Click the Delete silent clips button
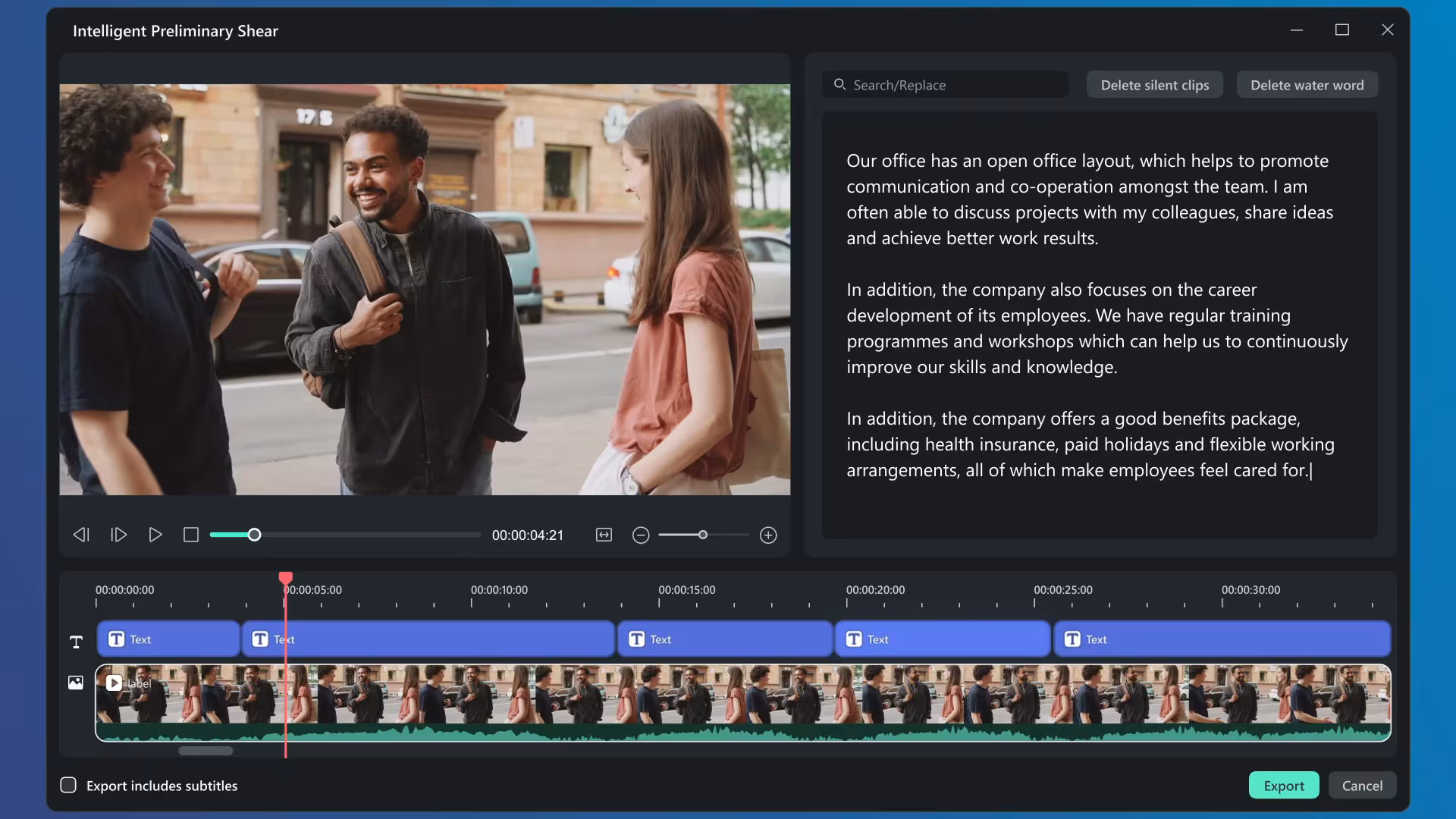Screen dimensions: 1456x819 [1154, 85]
